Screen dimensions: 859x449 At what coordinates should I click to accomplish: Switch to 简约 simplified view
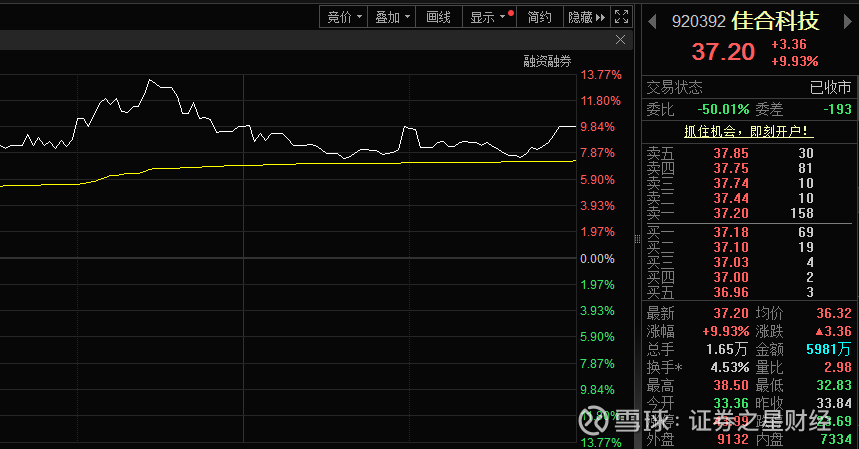pos(539,17)
